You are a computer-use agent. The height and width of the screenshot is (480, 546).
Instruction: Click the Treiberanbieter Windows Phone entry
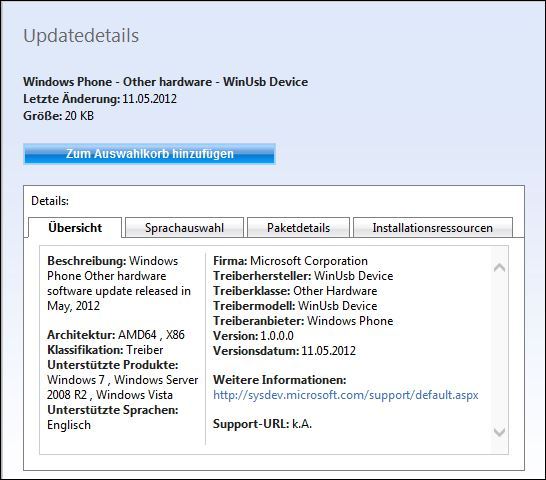(303, 321)
